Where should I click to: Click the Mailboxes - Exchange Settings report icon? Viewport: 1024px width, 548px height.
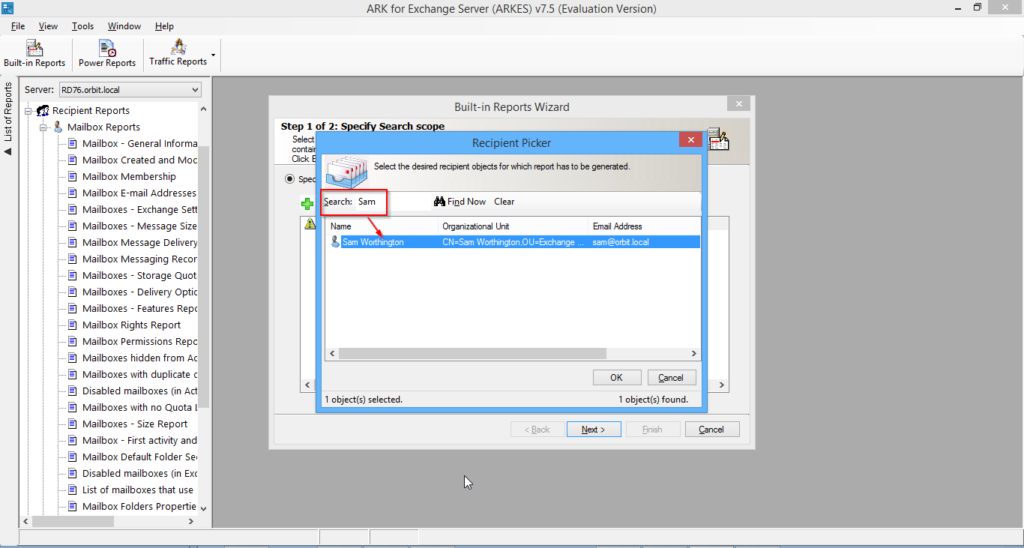[x=72, y=210]
